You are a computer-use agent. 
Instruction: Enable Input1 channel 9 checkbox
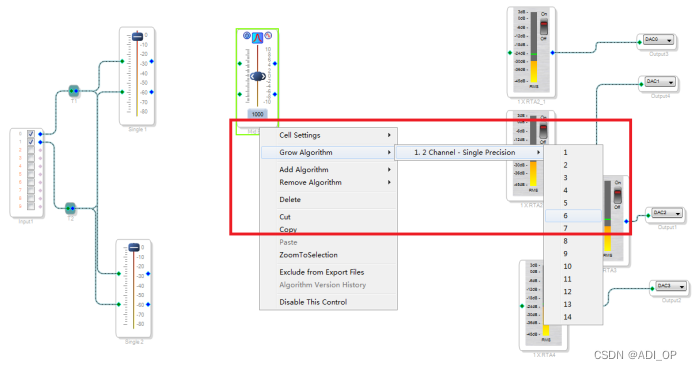click(31, 206)
